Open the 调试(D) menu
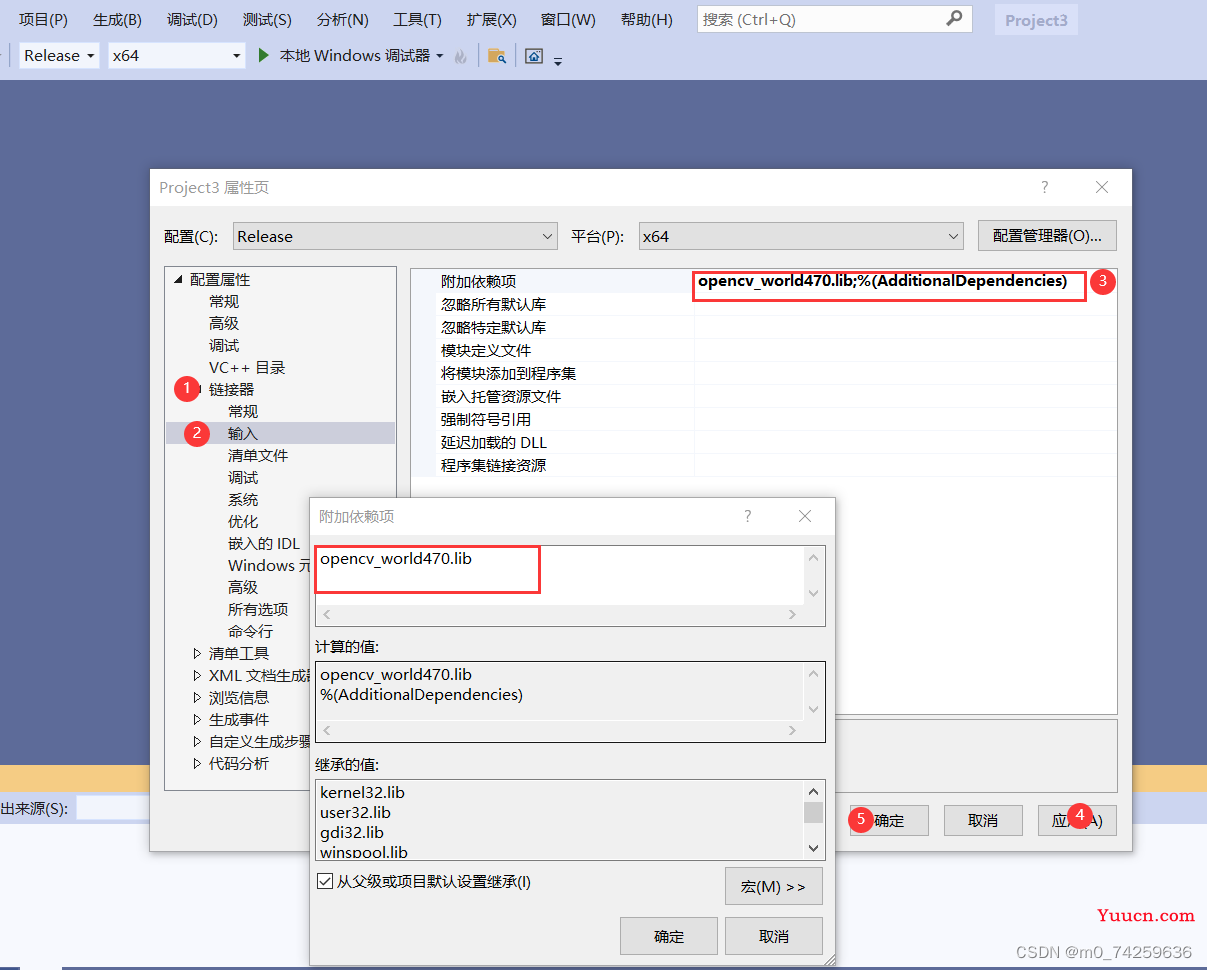The image size is (1207, 970). tap(192, 20)
